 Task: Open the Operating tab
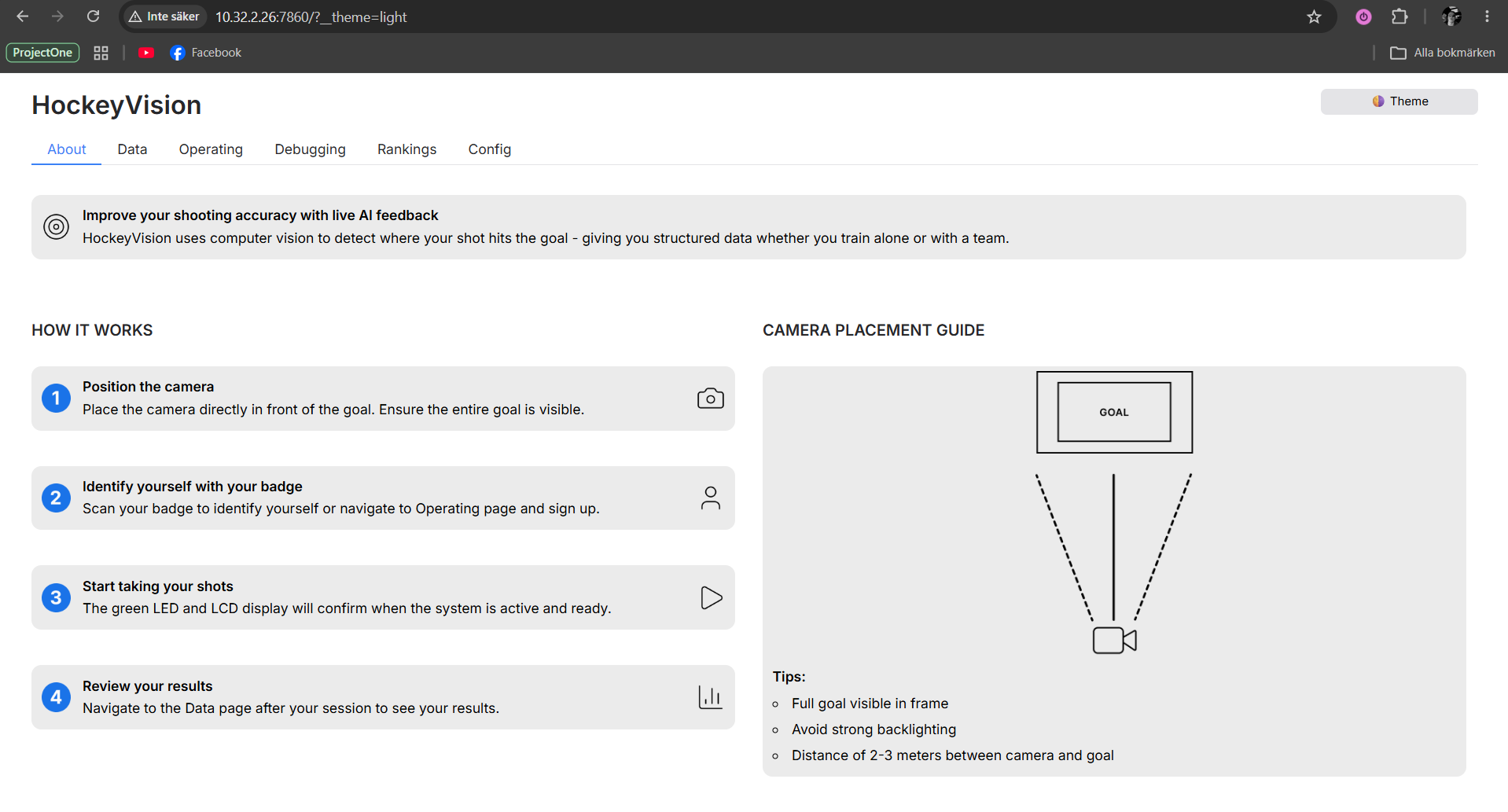coord(211,149)
